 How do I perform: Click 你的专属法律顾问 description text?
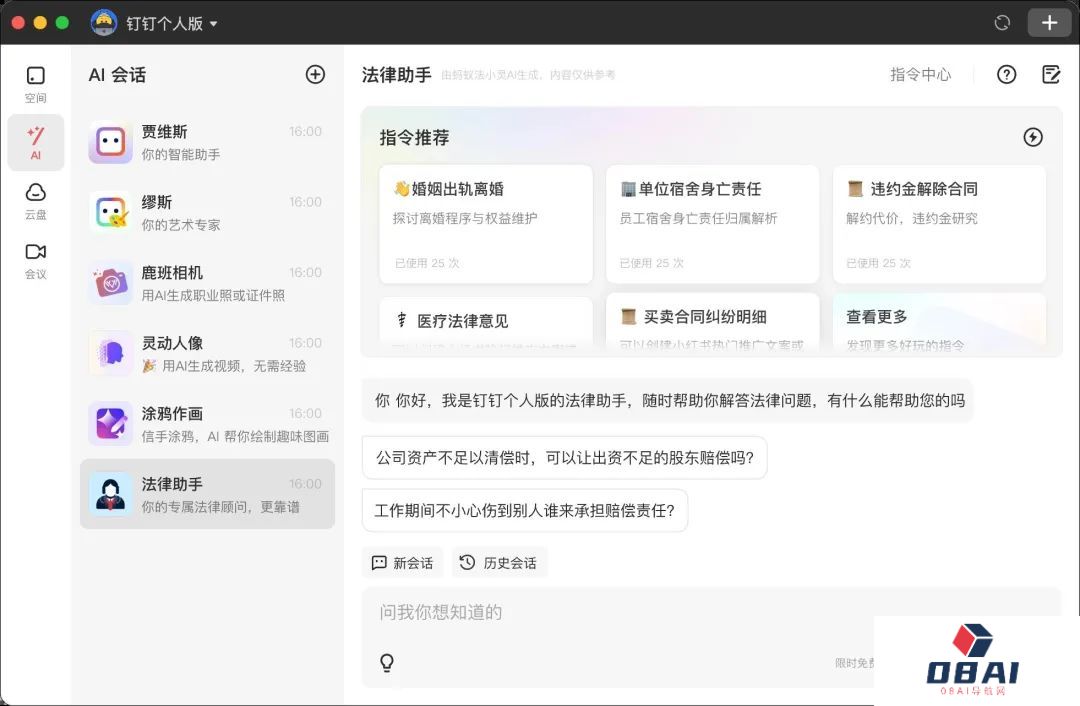[220, 506]
